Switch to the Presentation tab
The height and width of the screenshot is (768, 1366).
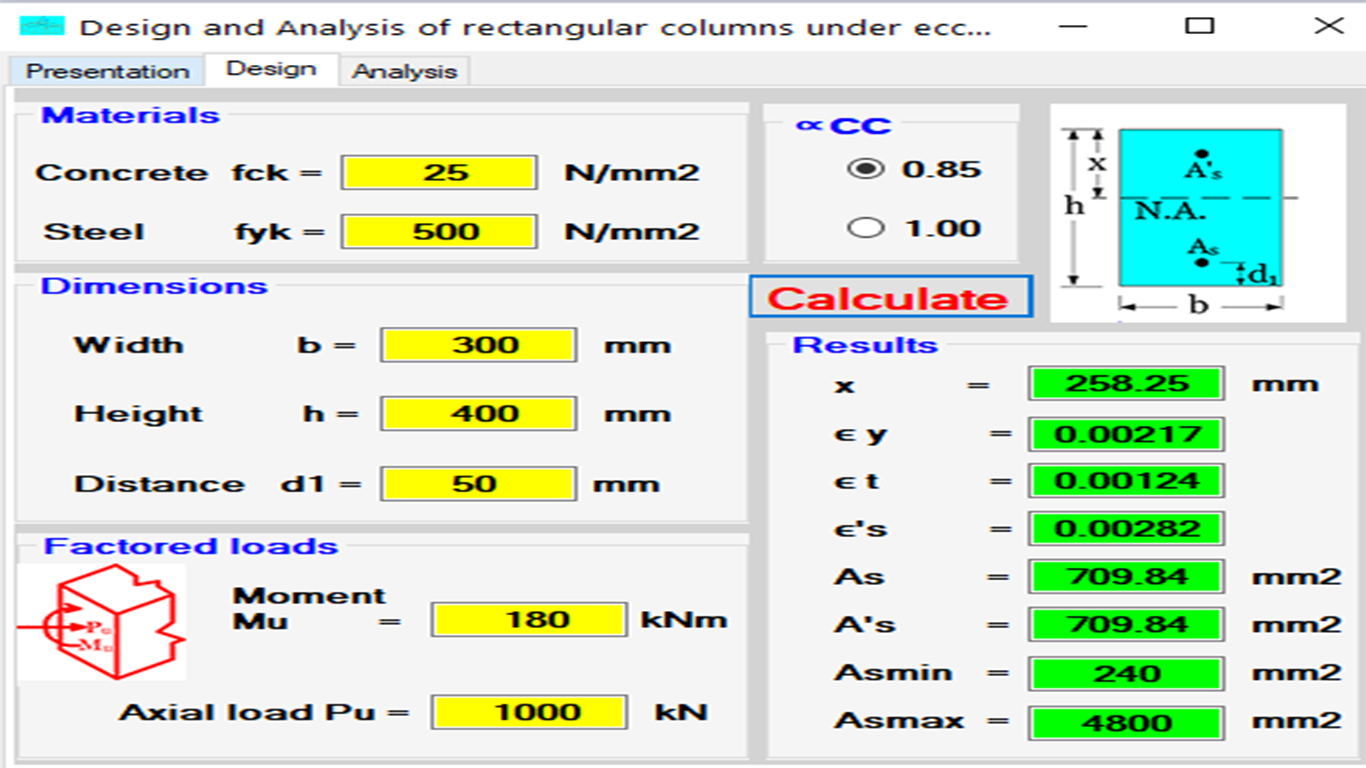point(107,71)
